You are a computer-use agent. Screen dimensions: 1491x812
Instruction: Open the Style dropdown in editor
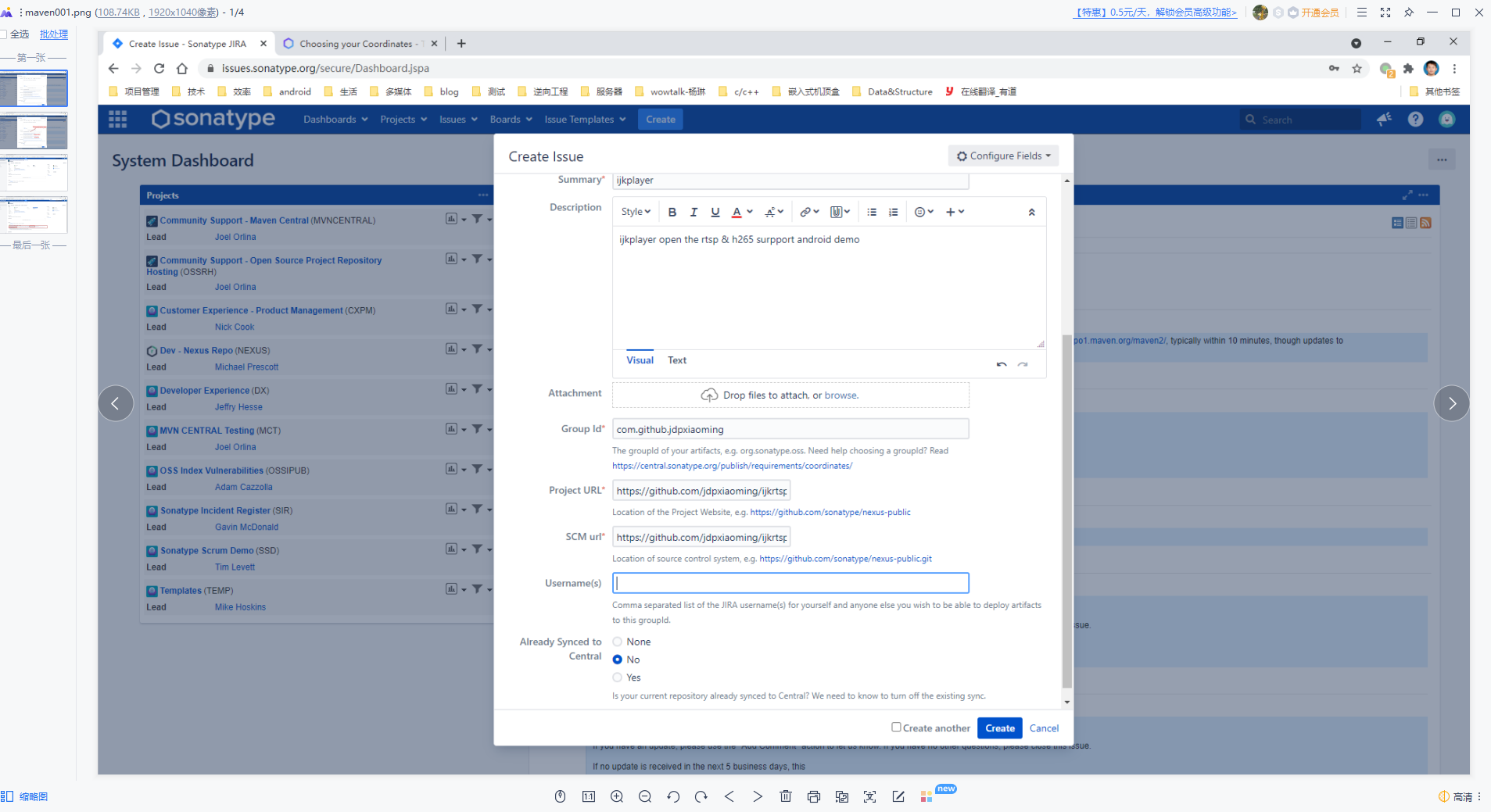[x=636, y=212]
